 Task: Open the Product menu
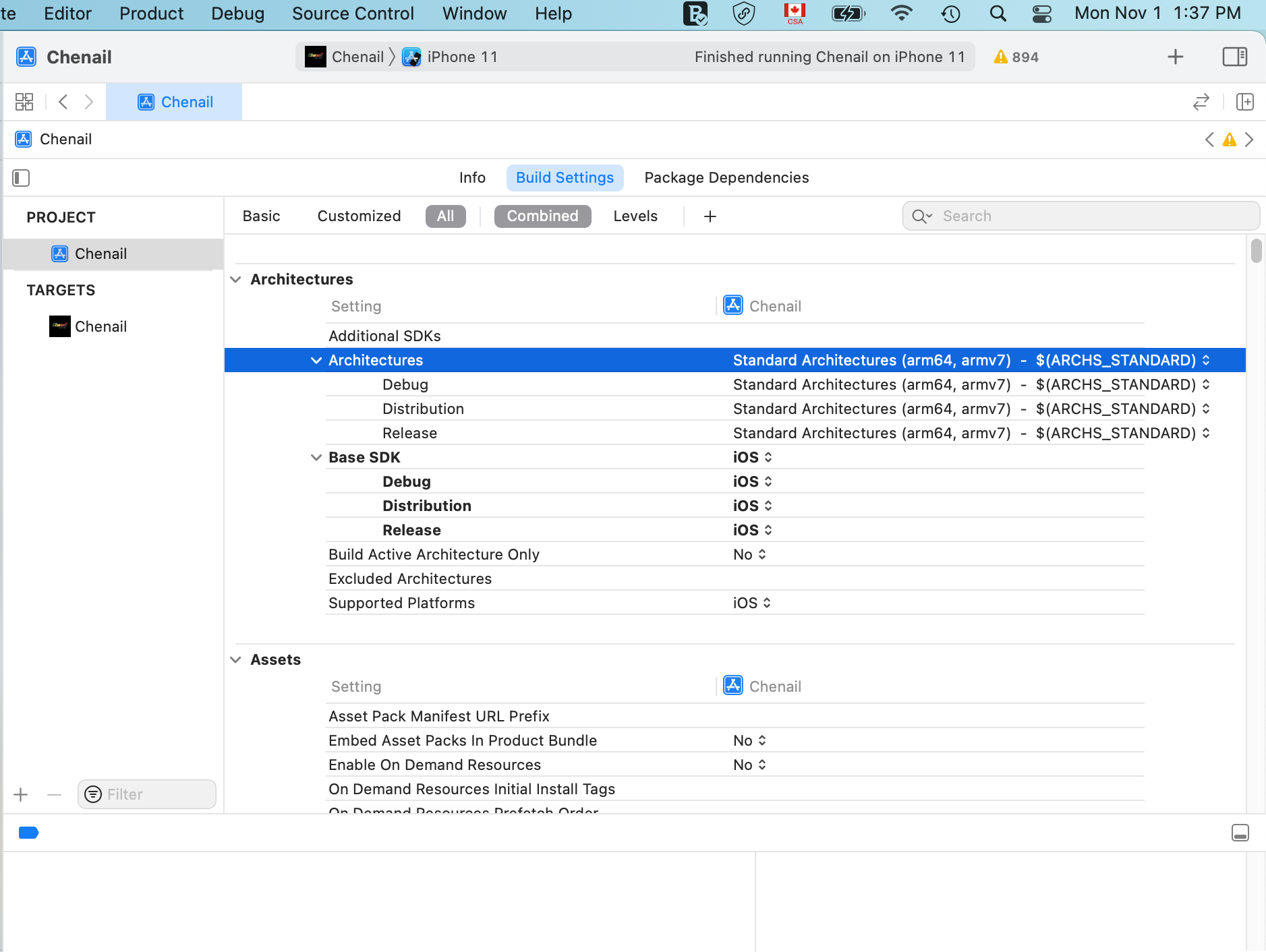tap(151, 13)
